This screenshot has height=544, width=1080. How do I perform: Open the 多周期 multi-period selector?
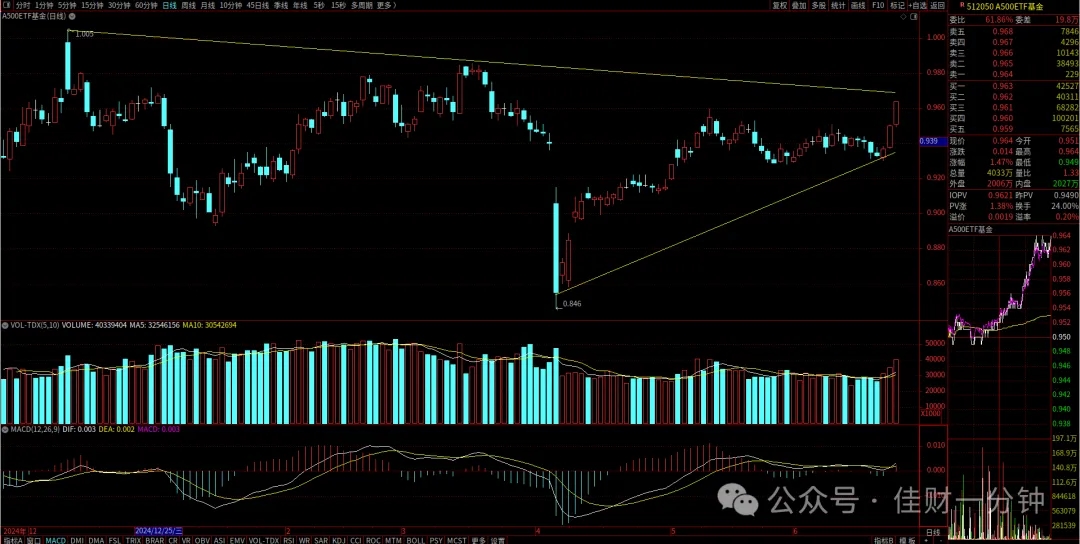coord(362,5)
